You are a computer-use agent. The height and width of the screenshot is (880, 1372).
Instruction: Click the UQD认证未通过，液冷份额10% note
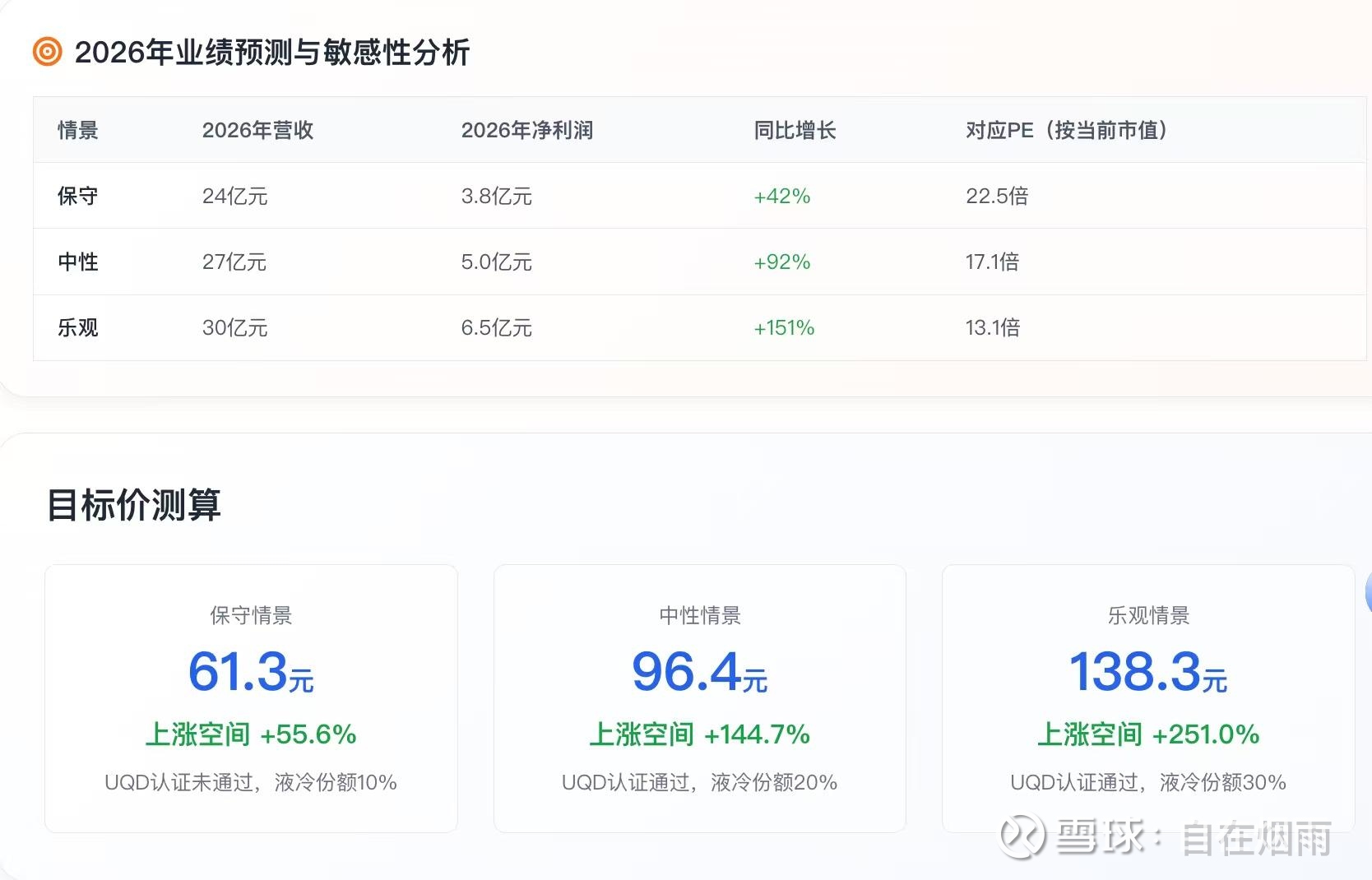251,783
